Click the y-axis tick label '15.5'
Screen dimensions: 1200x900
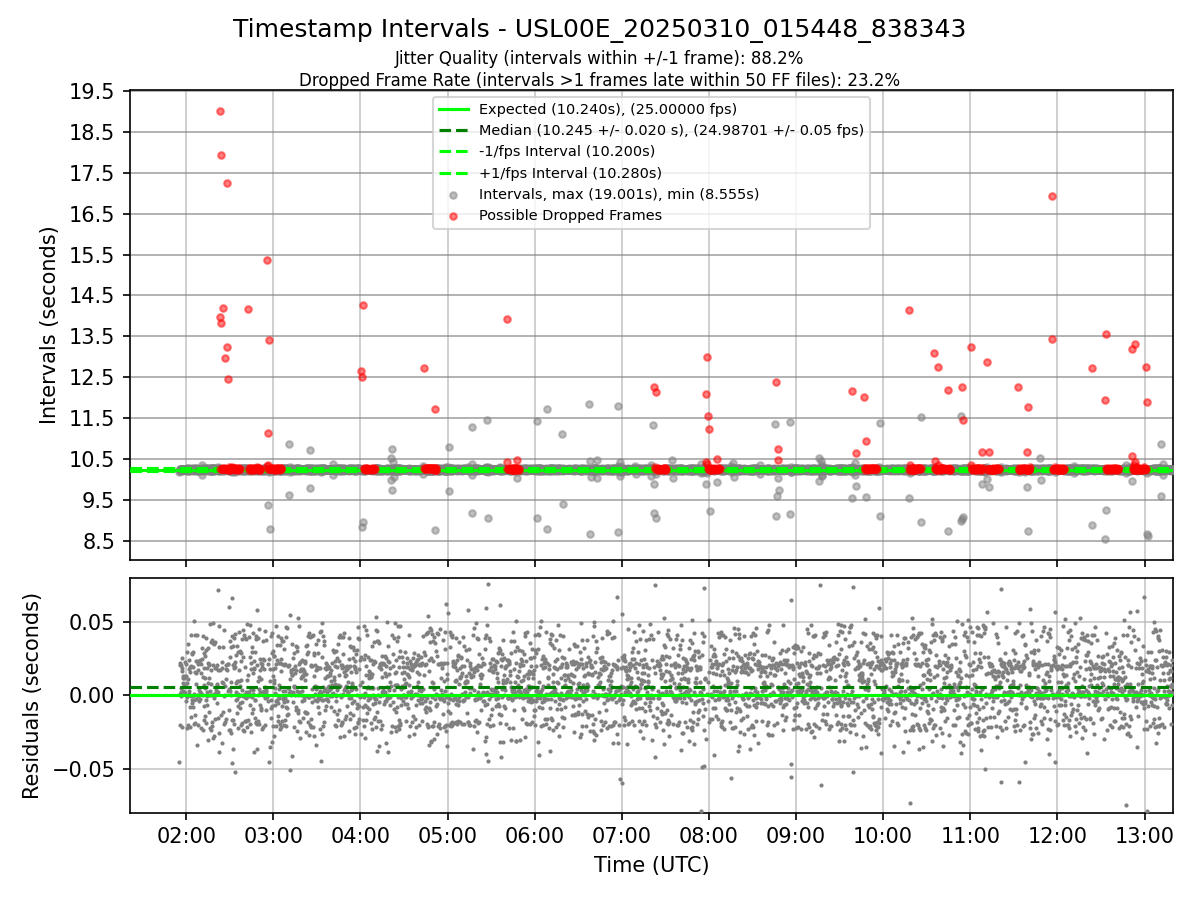[93, 255]
